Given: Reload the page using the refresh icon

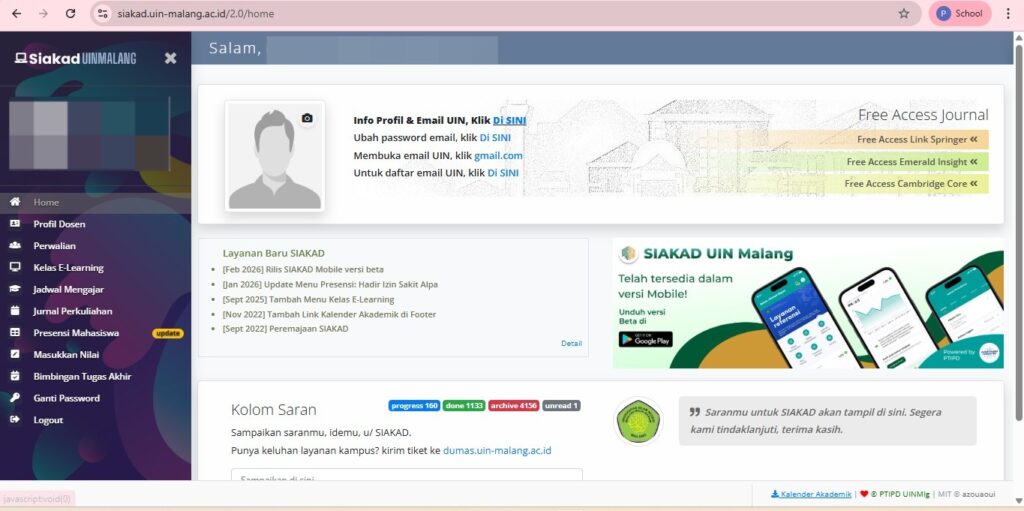Looking at the screenshot, I should pos(70,14).
